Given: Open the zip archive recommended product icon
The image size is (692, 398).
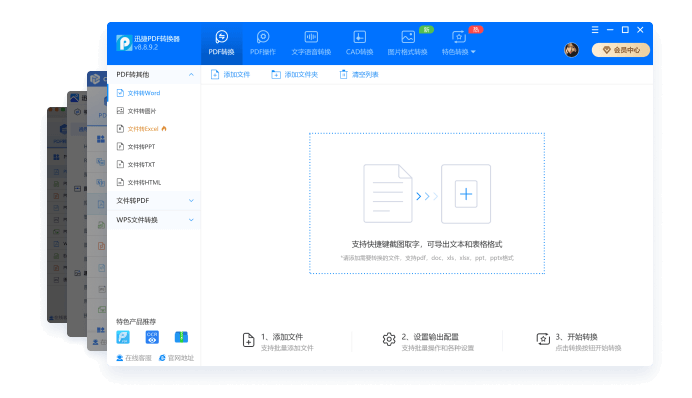Looking at the screenshot, I should [x=181, y=337].
